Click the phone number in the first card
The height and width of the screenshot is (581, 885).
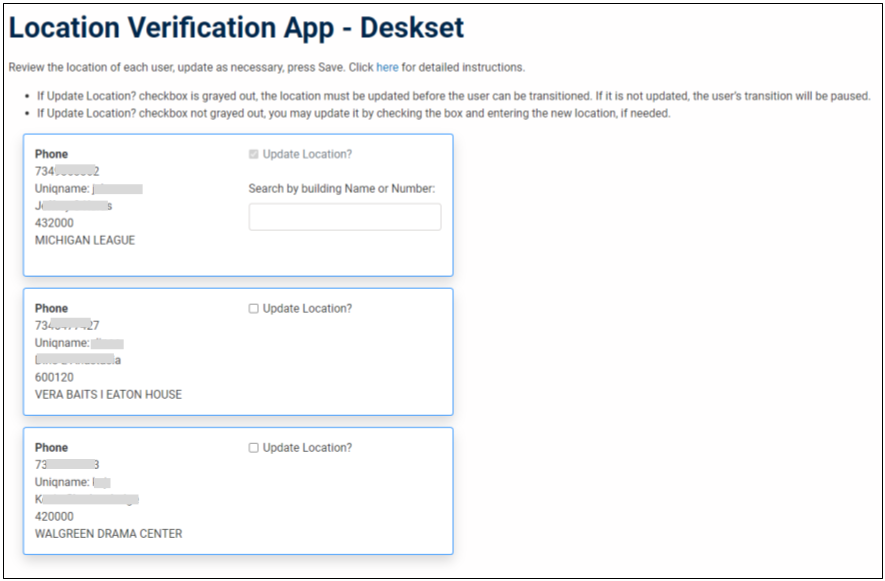tap(70, 170)
